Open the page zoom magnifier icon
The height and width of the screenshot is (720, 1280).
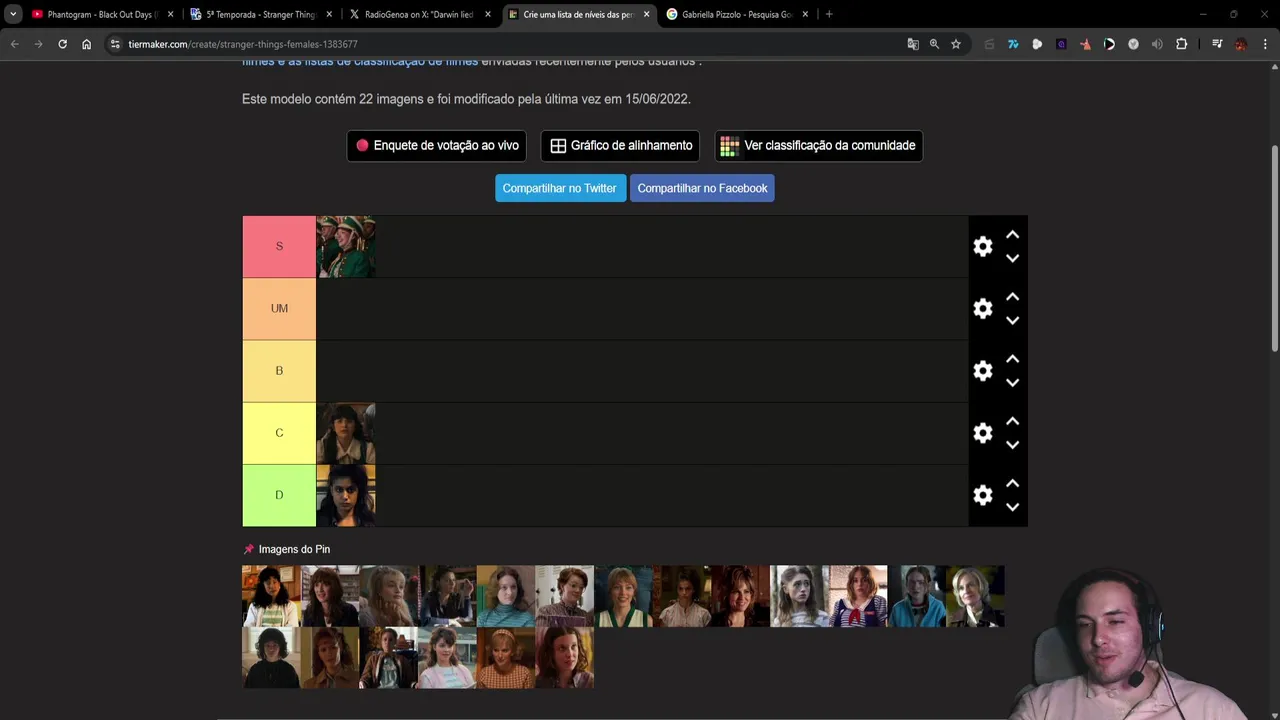pyautogui.click(x=934, y=44)
